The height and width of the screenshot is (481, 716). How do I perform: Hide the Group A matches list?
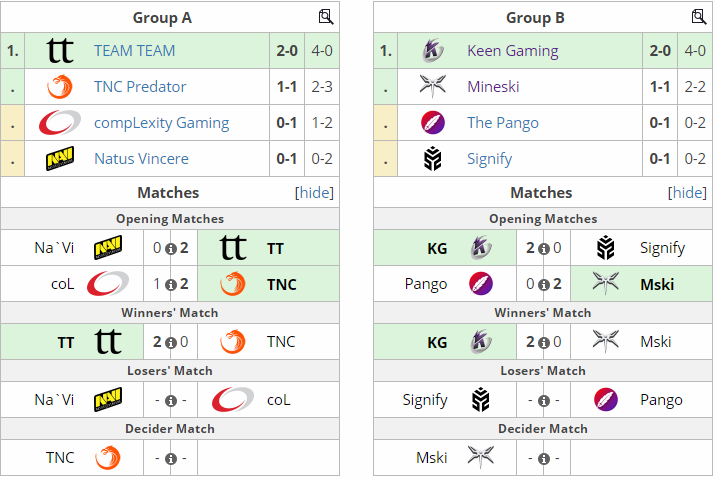[x=314, y=193]
